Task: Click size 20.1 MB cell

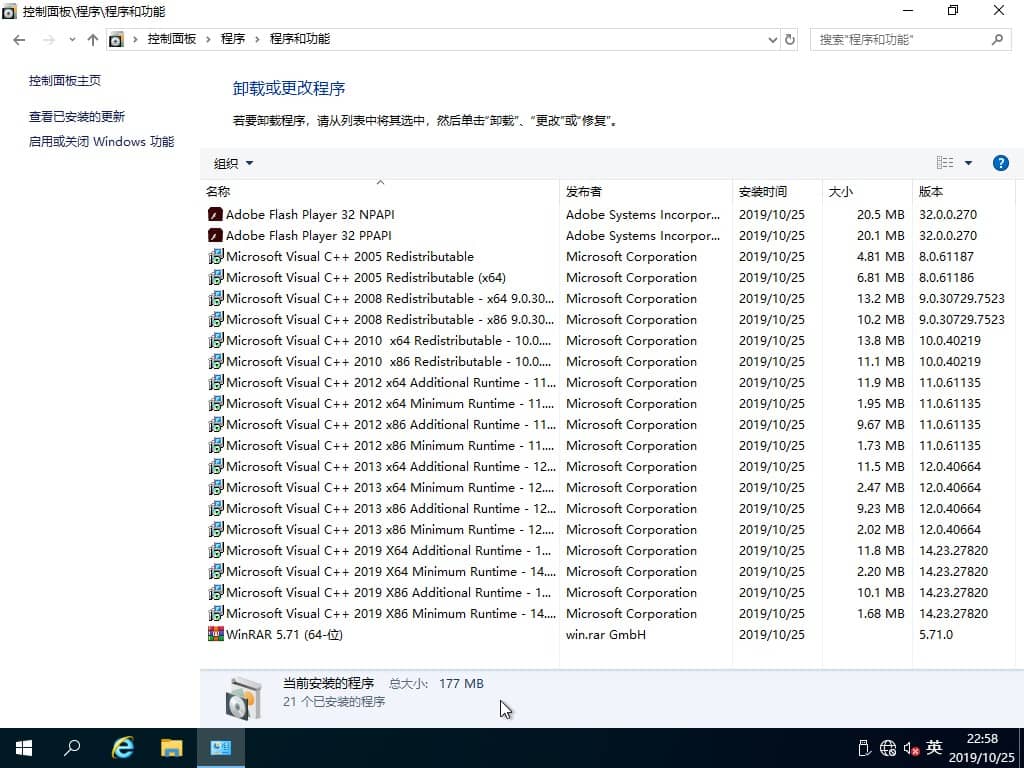Action: pyautogui.click(x=880, y=235)
